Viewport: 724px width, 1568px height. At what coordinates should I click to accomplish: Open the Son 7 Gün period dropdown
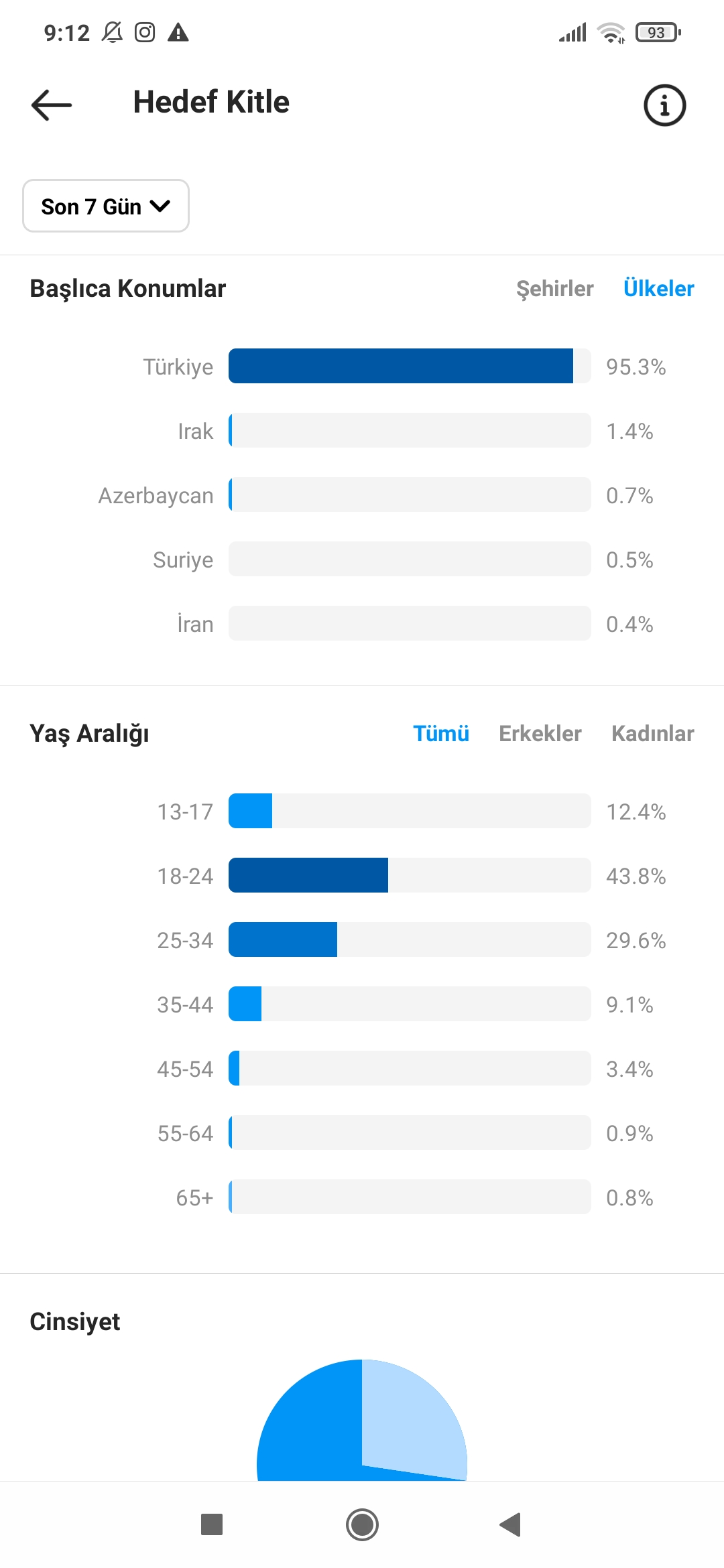pyautogui.click(x=106, y=206)
